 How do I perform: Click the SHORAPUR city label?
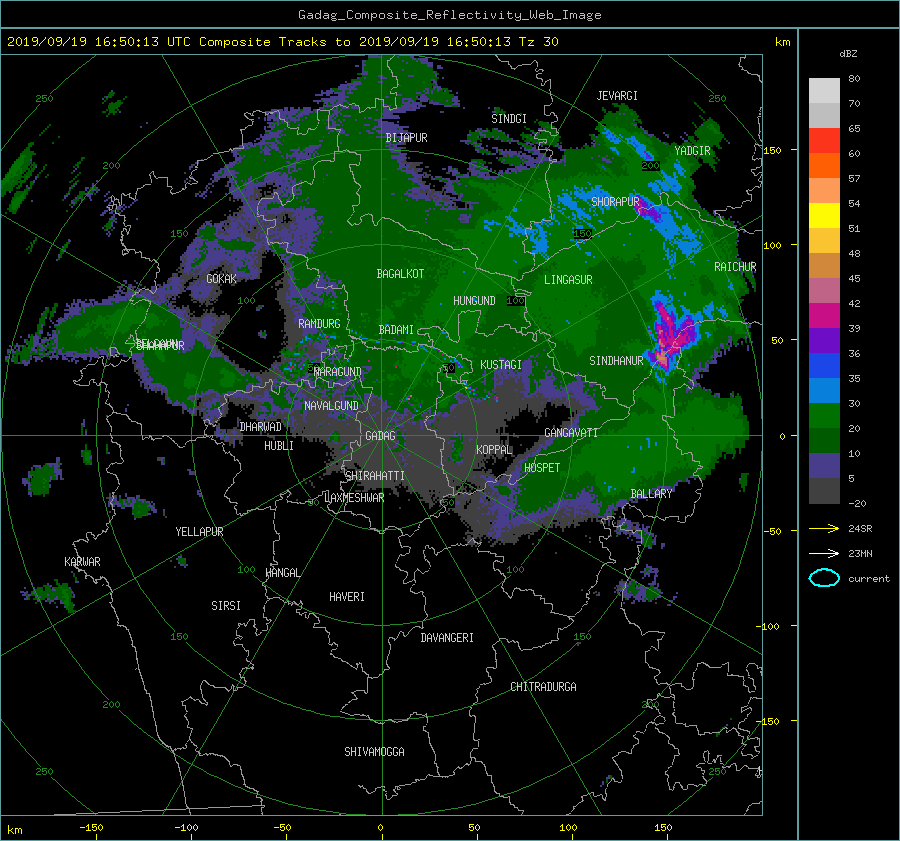615,202
